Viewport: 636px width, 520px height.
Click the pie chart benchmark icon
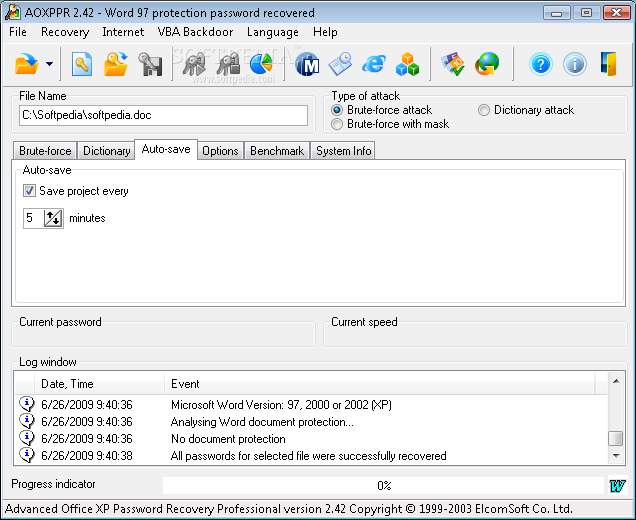point(262,64)
